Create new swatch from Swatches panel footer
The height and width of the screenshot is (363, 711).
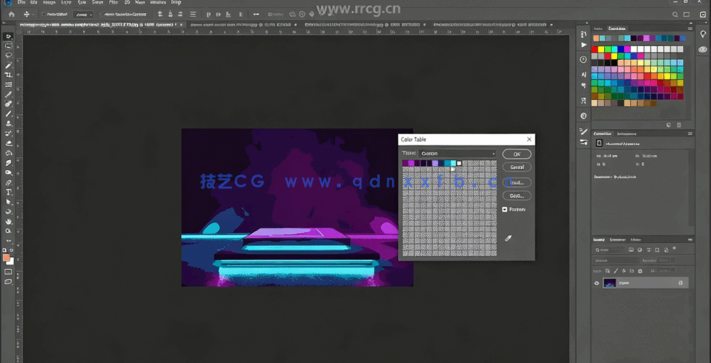click(x=668, y=125)
